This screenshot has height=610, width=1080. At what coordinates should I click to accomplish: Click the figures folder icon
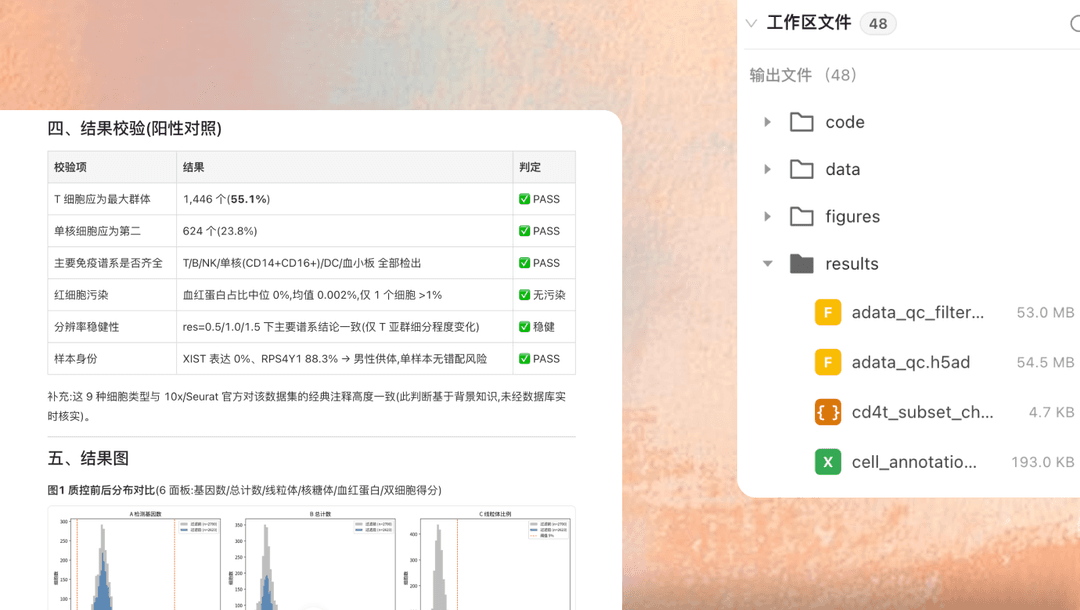click(x=802, y=216)
